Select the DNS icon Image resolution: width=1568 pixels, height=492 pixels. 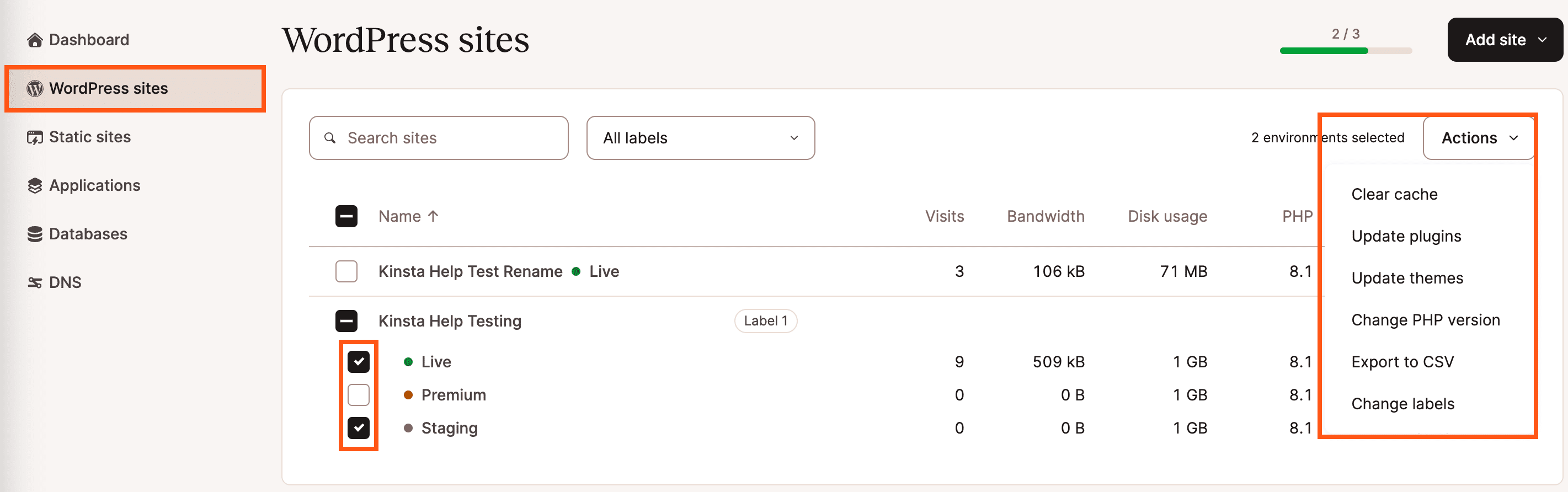tap(34, 282)
